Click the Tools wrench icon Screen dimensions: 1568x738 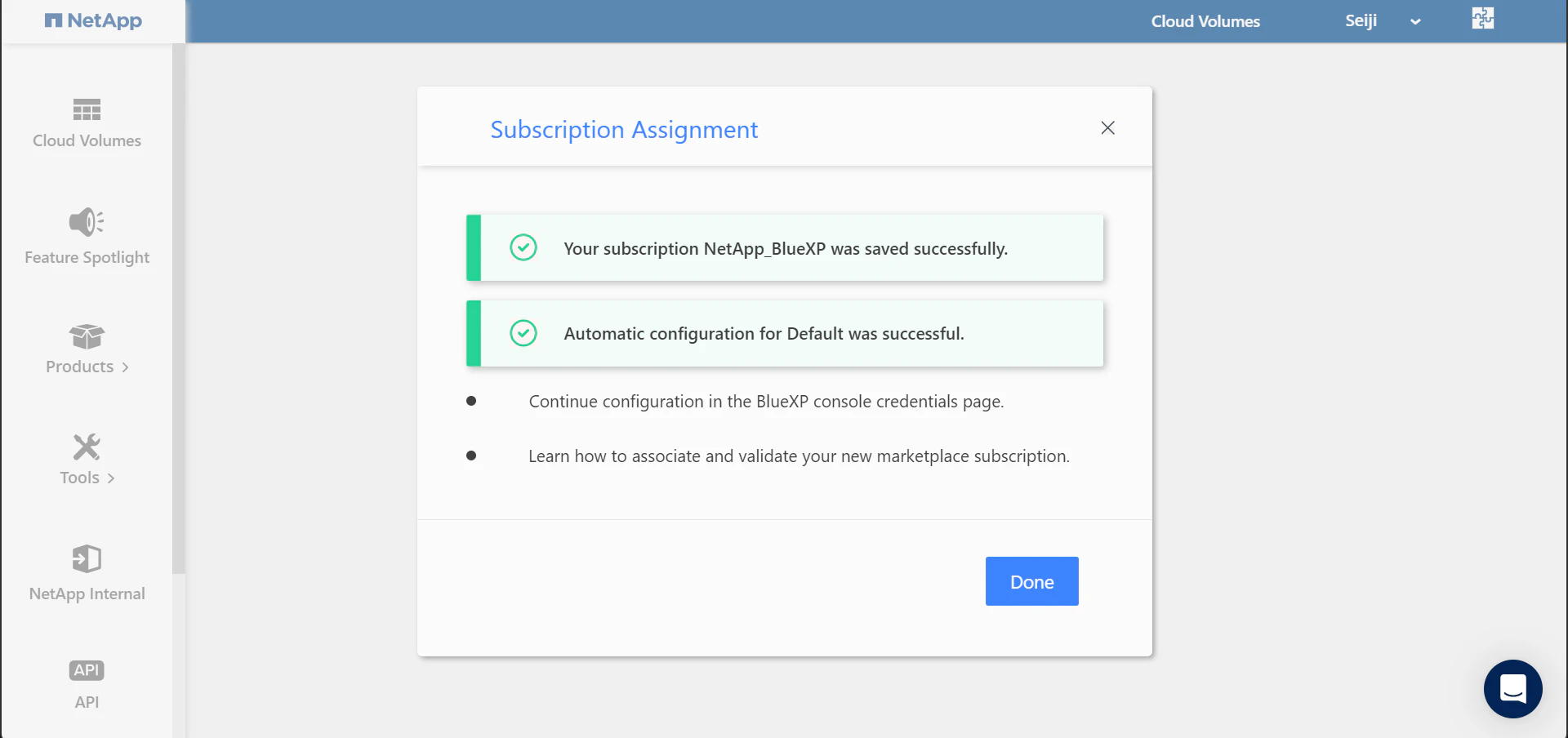pyautogui.click(x=87, y=447)
